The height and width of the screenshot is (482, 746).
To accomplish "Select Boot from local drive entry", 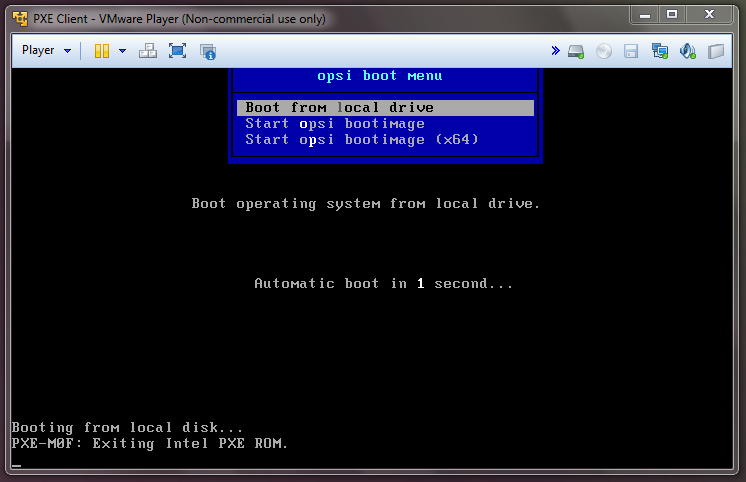I will [x=385, y=108].
